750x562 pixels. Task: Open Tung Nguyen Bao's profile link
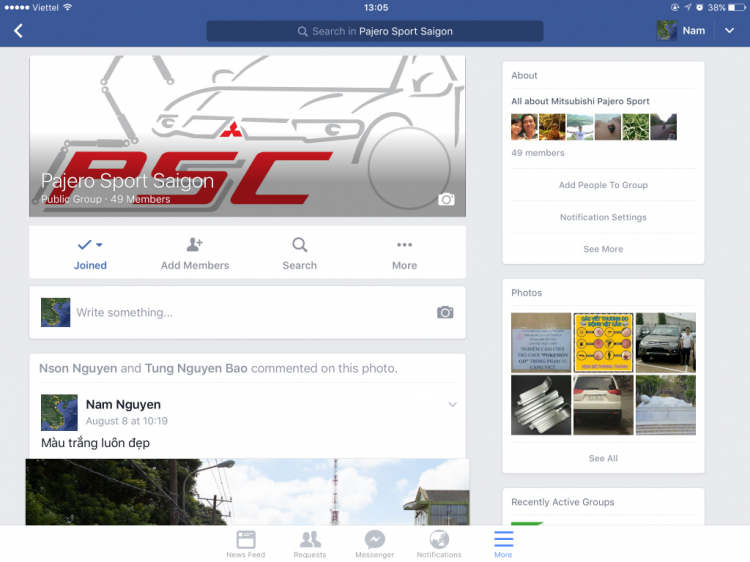pos(196,368)
